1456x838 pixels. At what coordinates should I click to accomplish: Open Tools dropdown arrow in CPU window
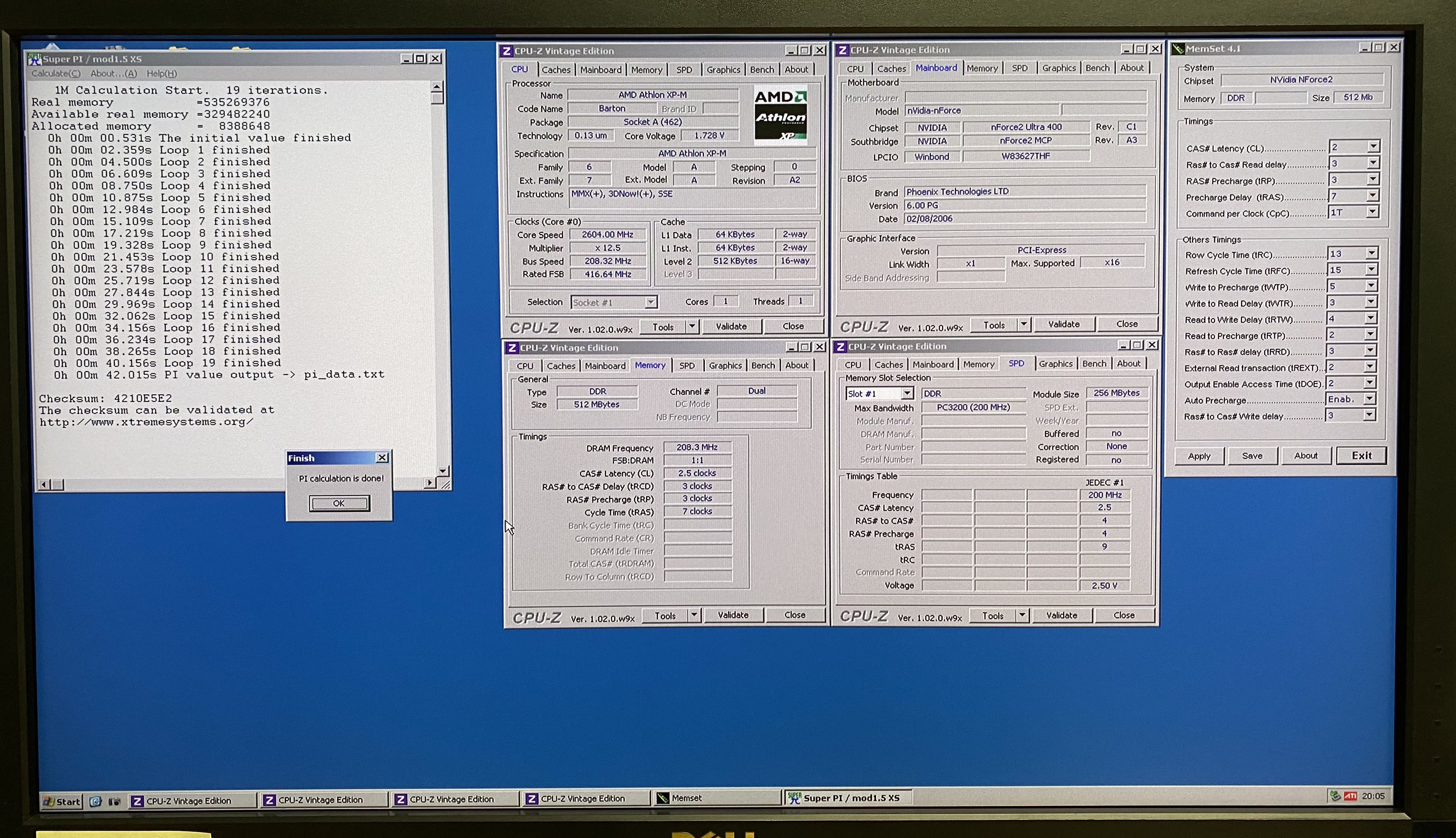[692, 326]
